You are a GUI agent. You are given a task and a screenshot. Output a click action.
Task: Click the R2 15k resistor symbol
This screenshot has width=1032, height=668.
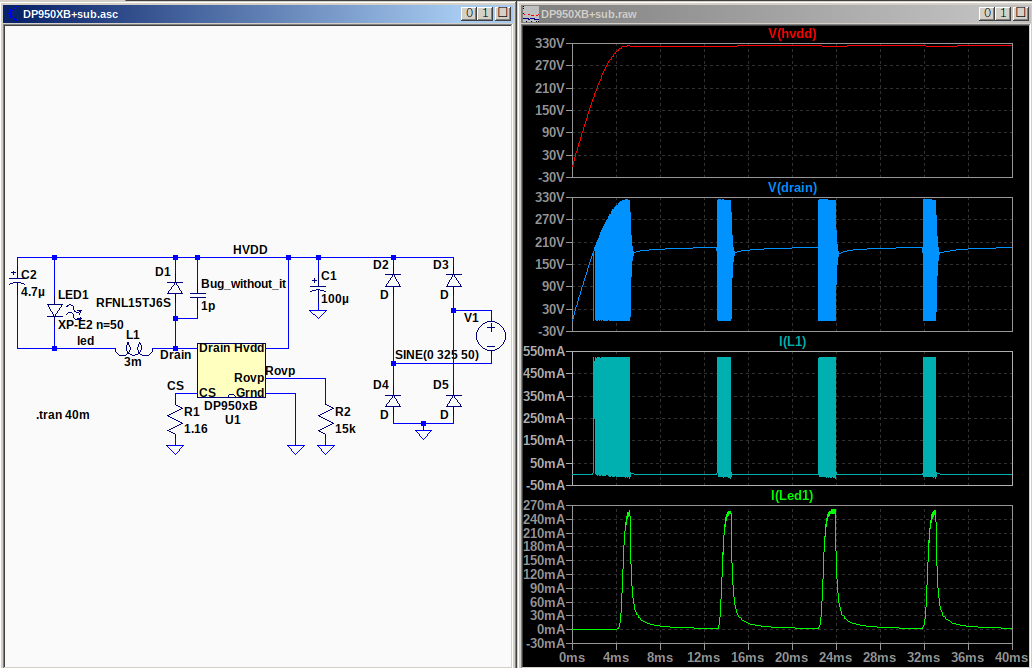(326, 420)
